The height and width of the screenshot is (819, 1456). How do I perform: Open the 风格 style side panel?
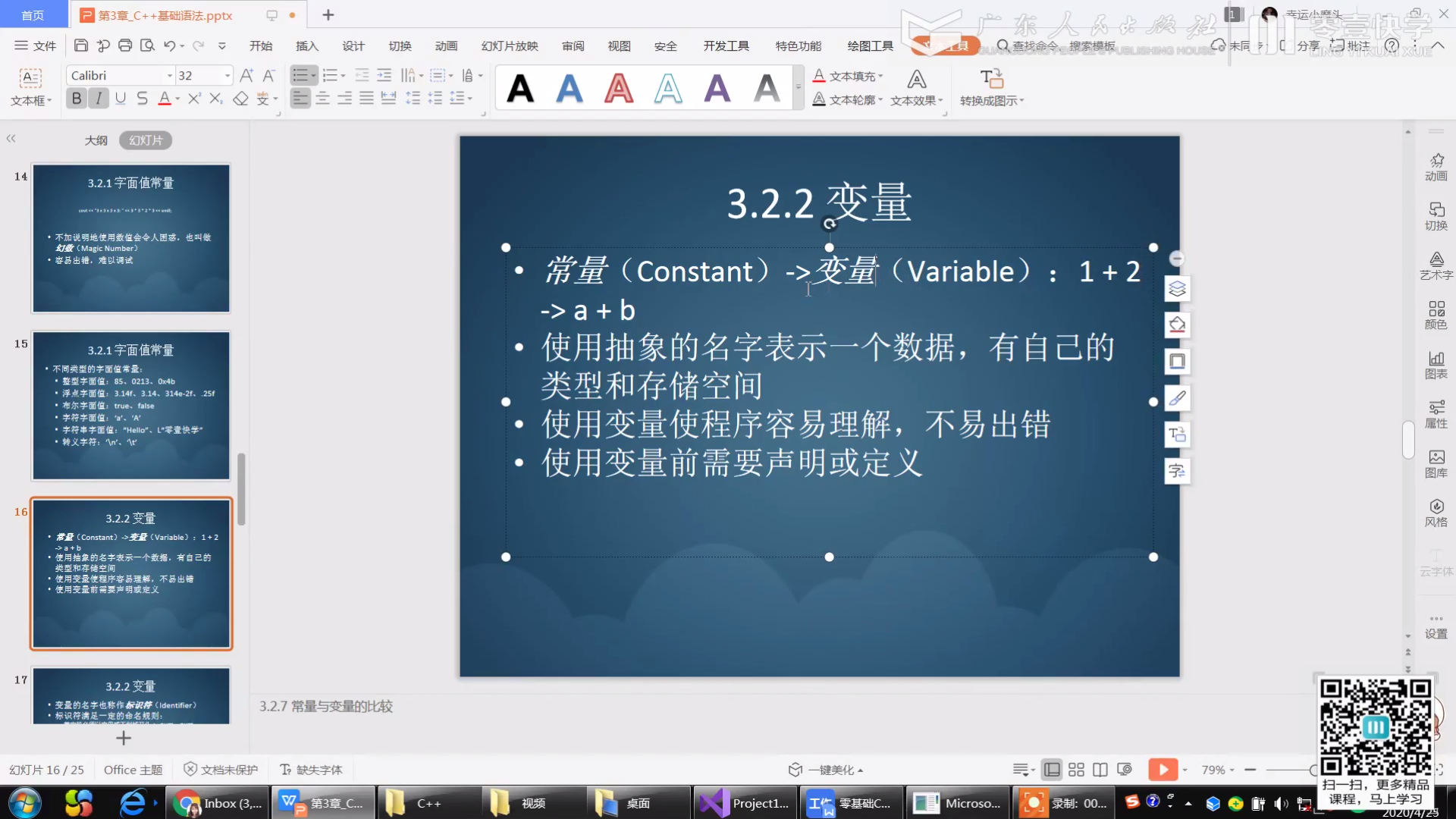(1436, 513)
